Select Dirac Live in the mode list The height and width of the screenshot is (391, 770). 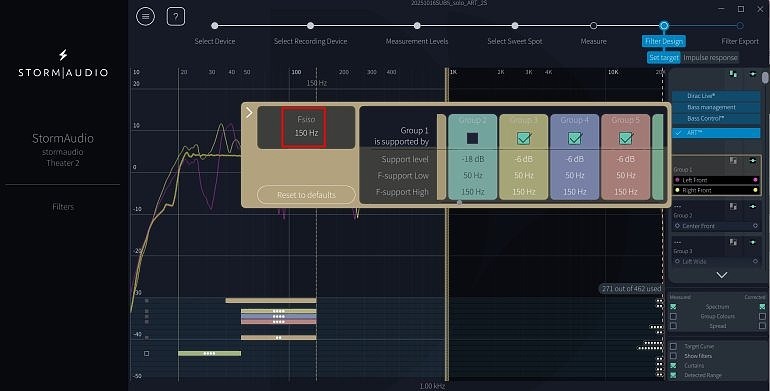coord(716,96)
